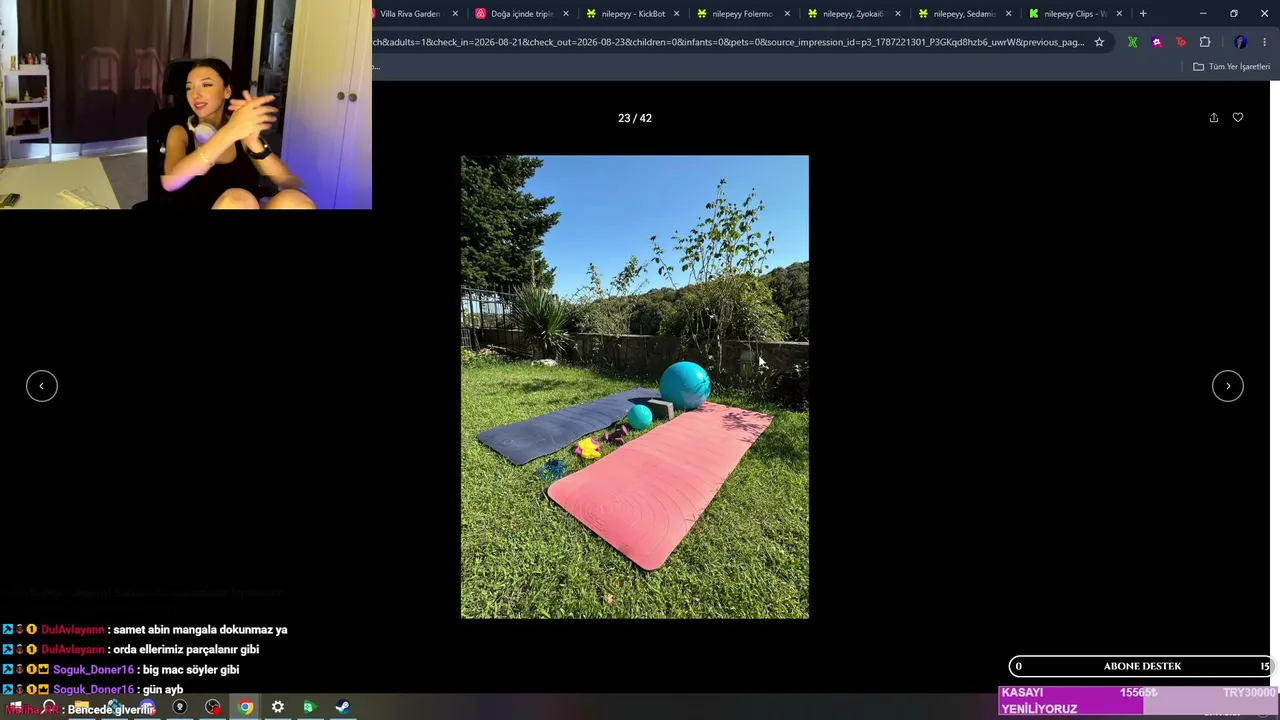Open the green X browser extension

coord(1132,42)
